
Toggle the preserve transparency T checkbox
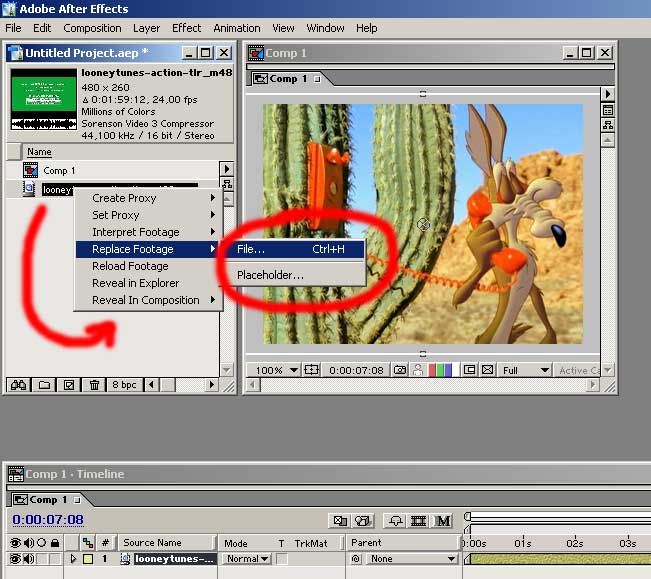(x=282, y=559)
